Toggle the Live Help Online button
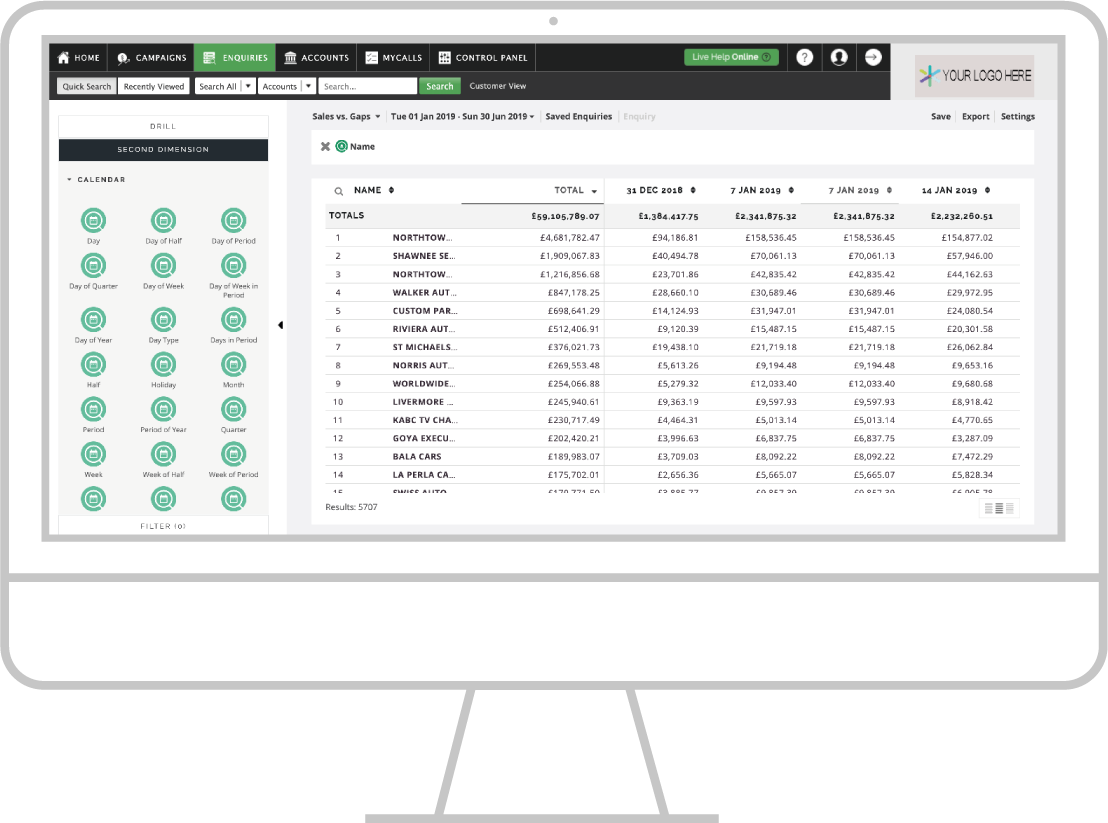The image size is (1108, 823). (731, 57)
